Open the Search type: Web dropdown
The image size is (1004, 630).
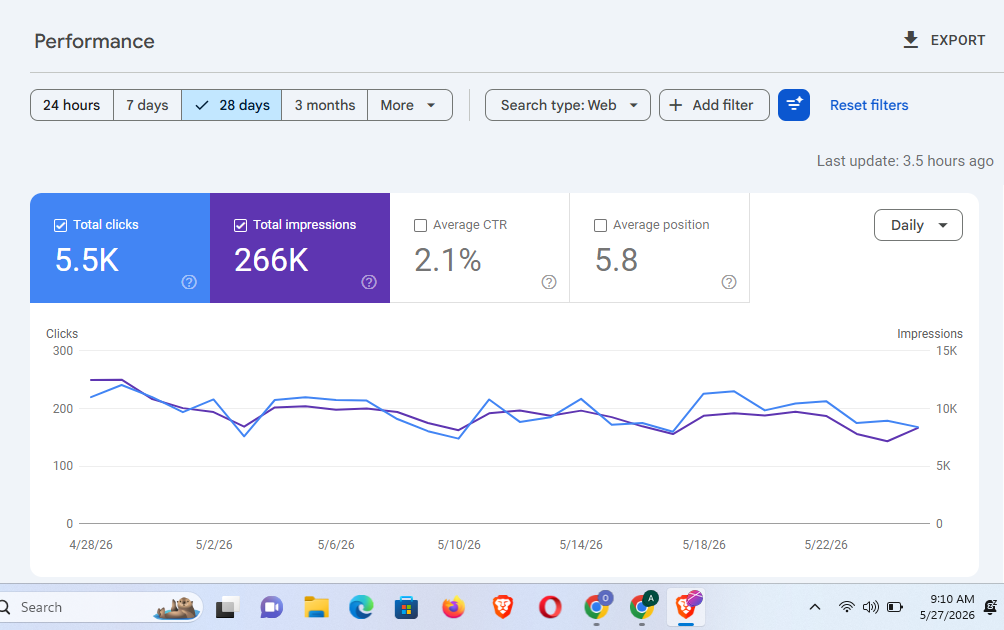pyautogui.click(x=567, y=105)
